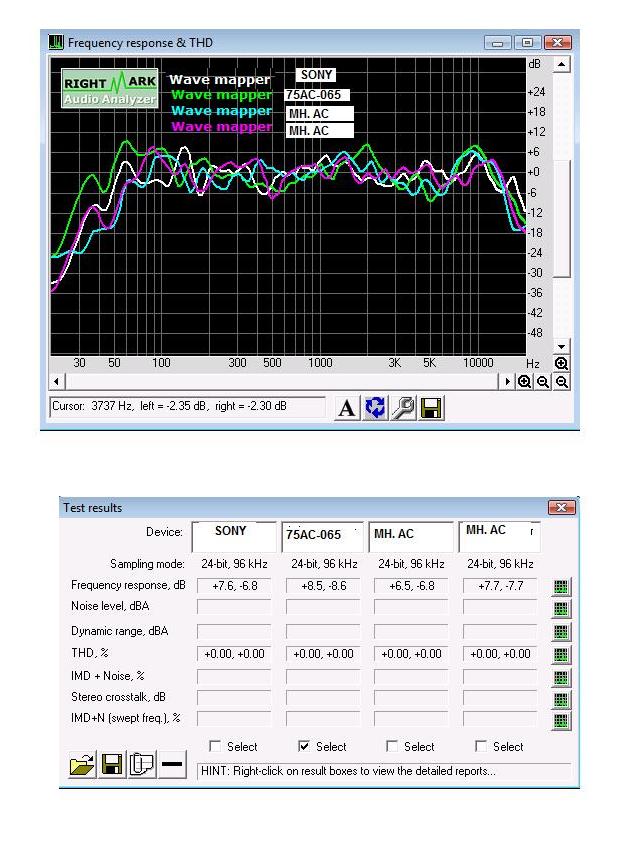Viewport: 640px width, 843px height.
Task: Click 75AC-065 THD result box
Action: (x=323, y=654)
